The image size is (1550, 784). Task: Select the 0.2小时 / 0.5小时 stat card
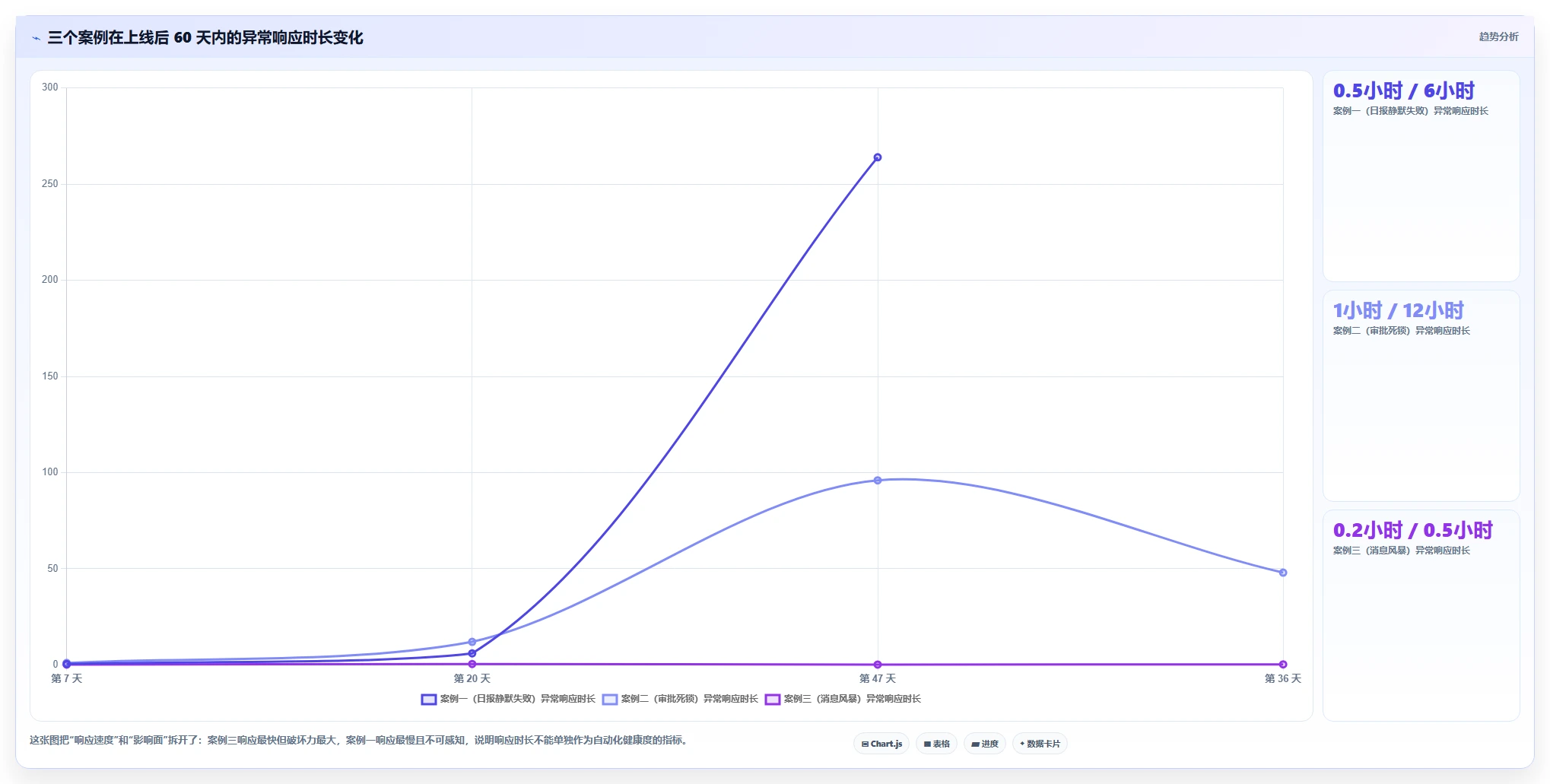pyautogui.click(x=1421, y=615)
